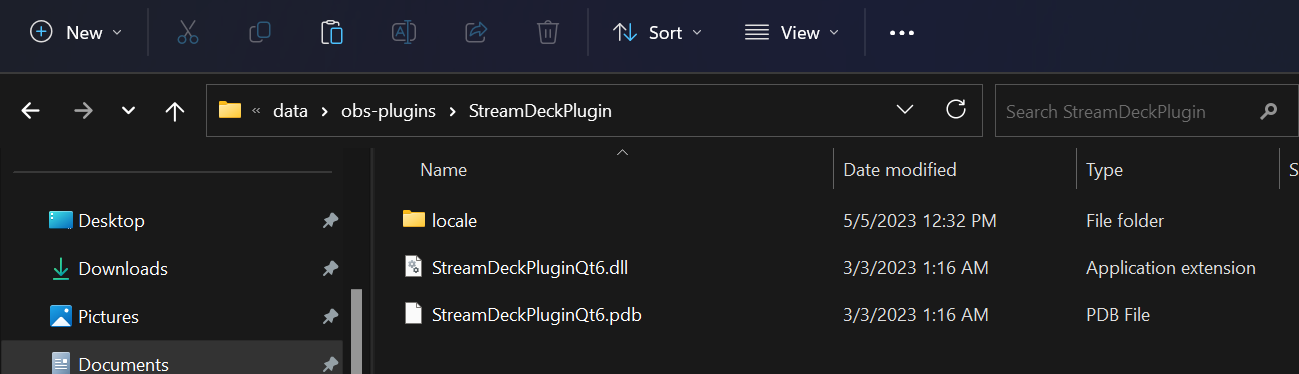Viewport: 1299px width, 374px height.
Task: Click the Copy icon in toolbar
Action: click(260, 32)
